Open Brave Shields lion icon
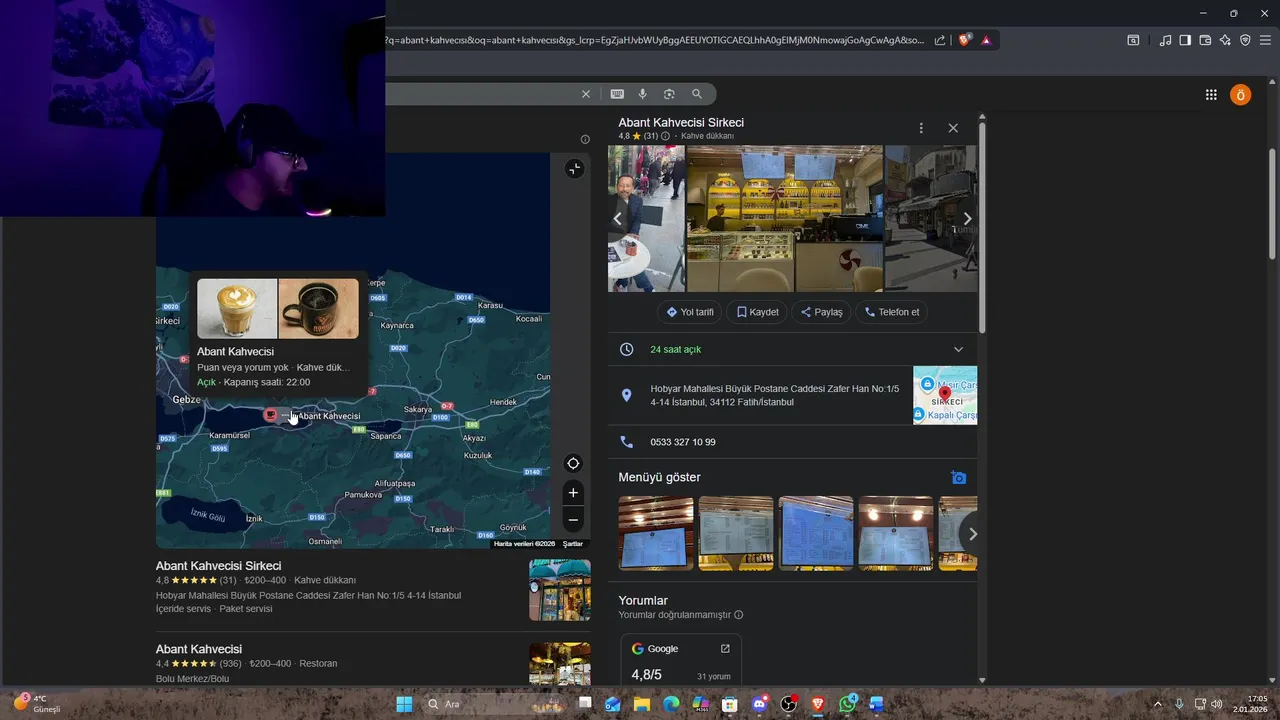 [x=964, y=40]
